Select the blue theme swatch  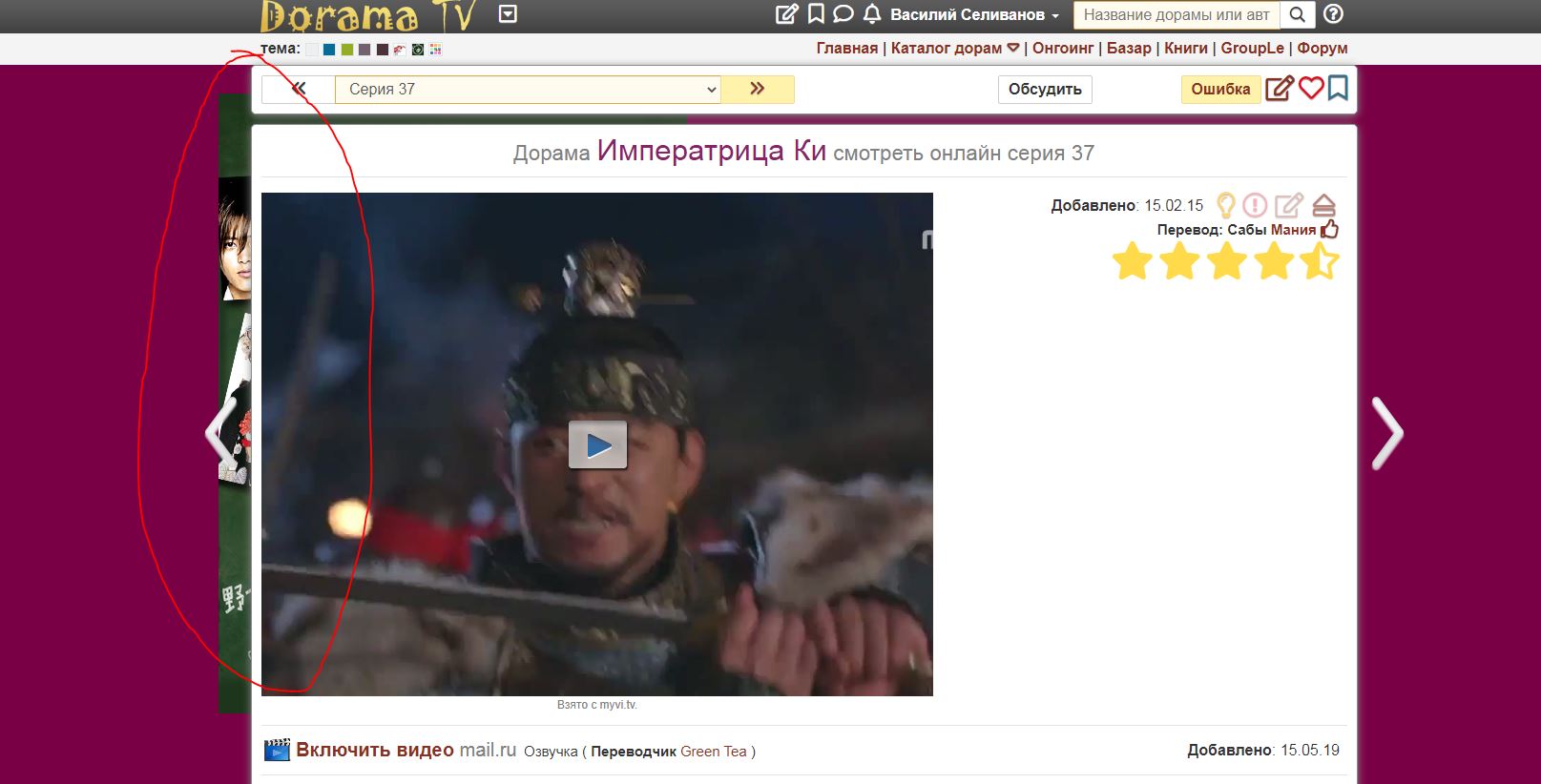pyautogui.click(x=328, y=50)
